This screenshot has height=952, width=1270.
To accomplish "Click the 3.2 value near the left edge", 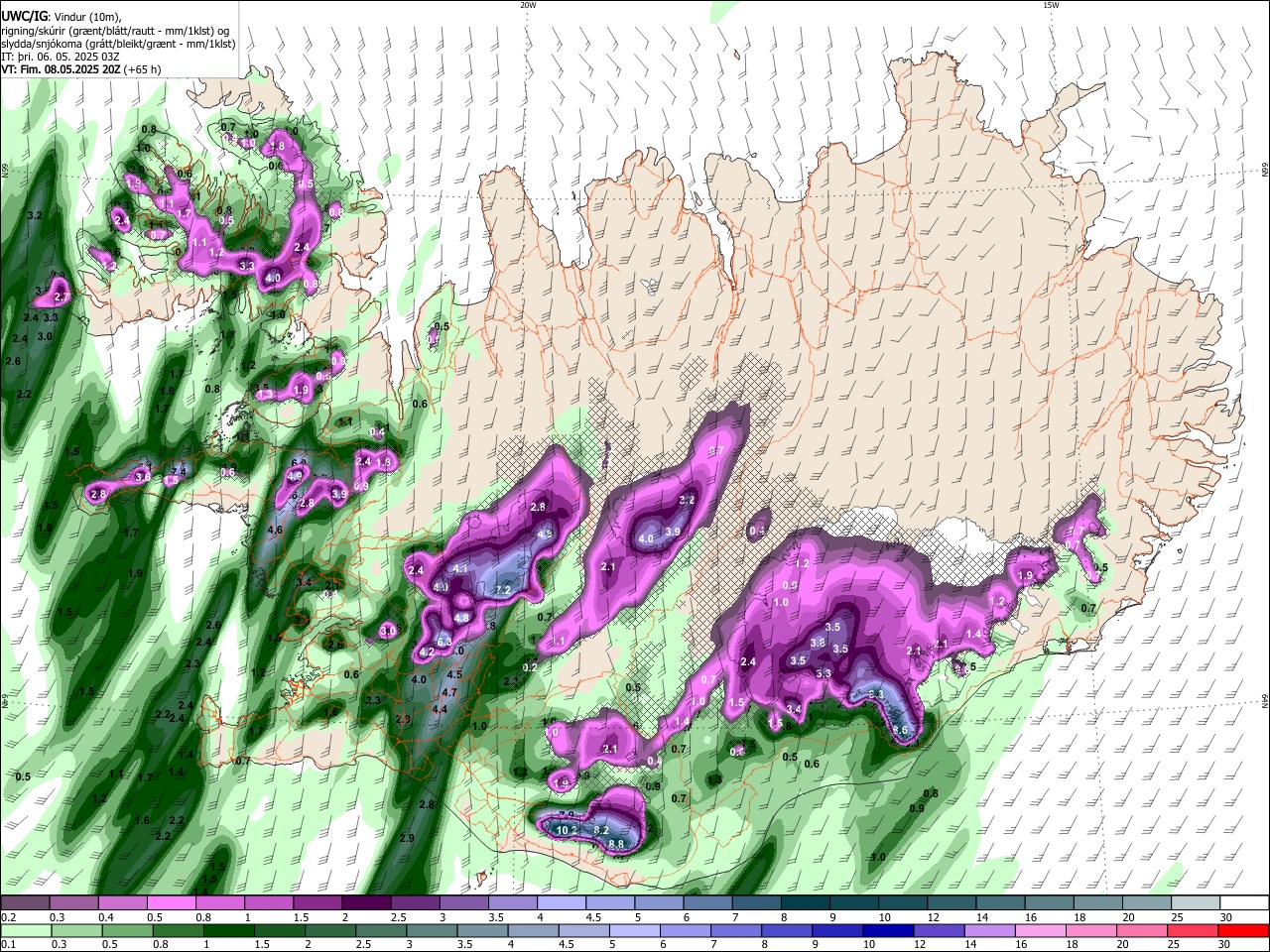I will (x=35, y=215).
